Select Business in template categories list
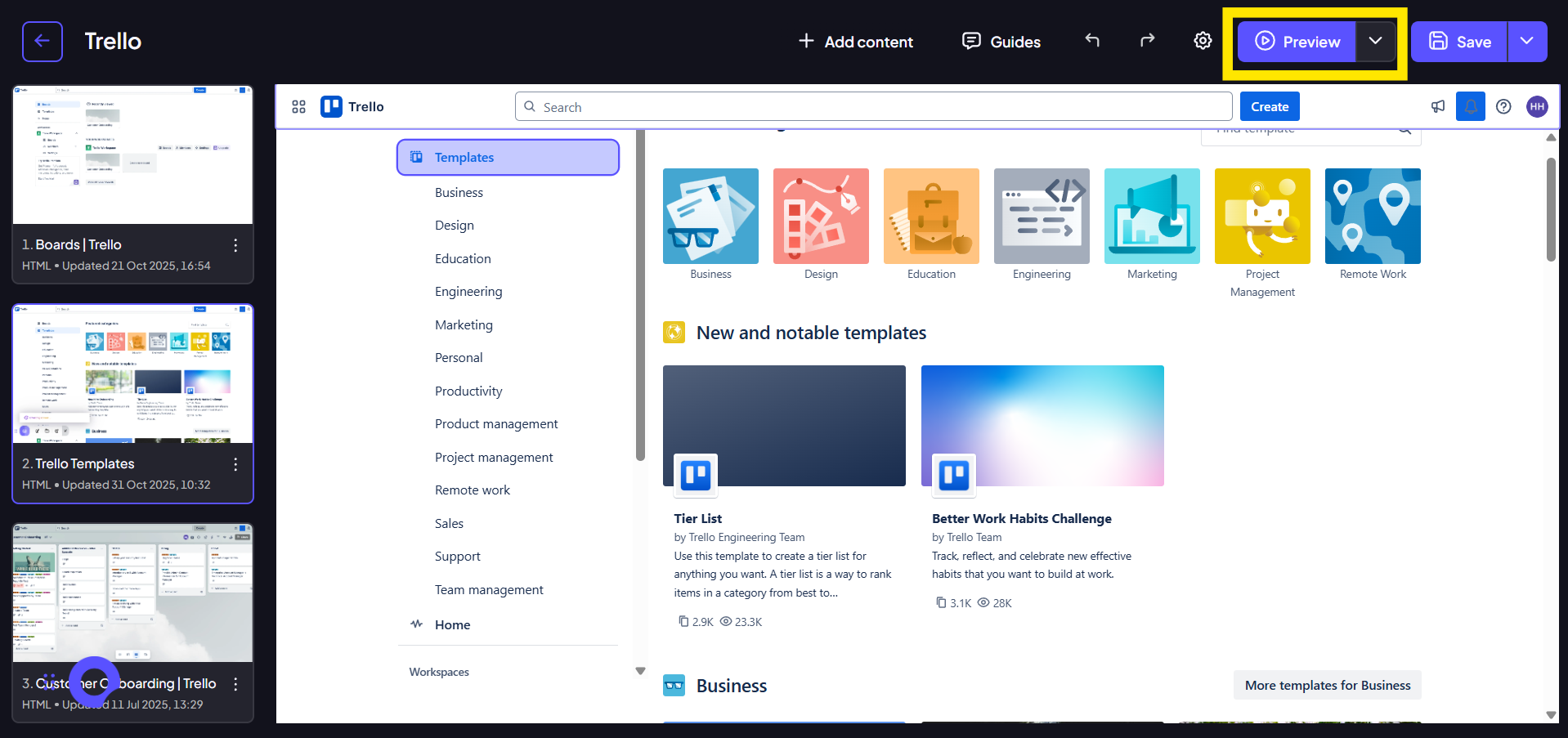 coord(459,193)
